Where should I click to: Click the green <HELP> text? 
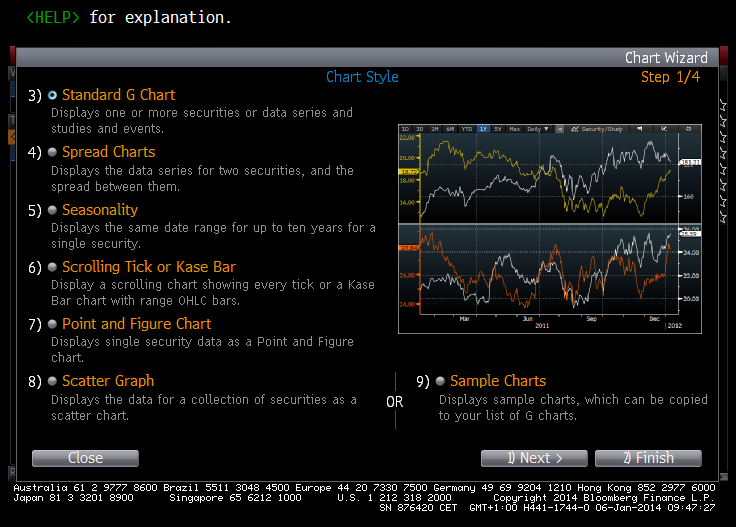click(53, 17)
